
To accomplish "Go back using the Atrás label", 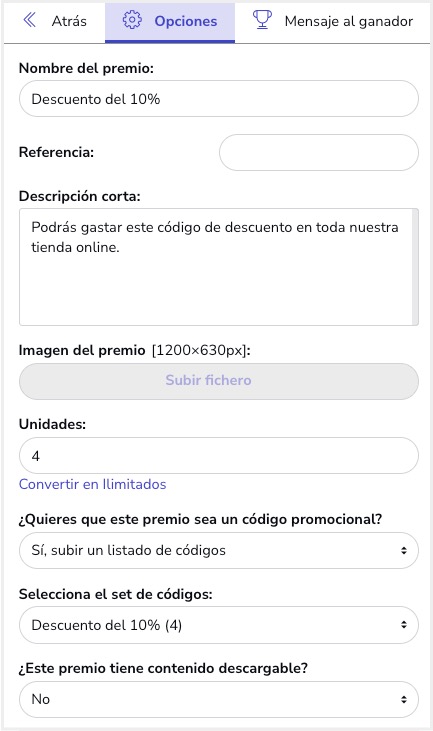I will [69, 21].
